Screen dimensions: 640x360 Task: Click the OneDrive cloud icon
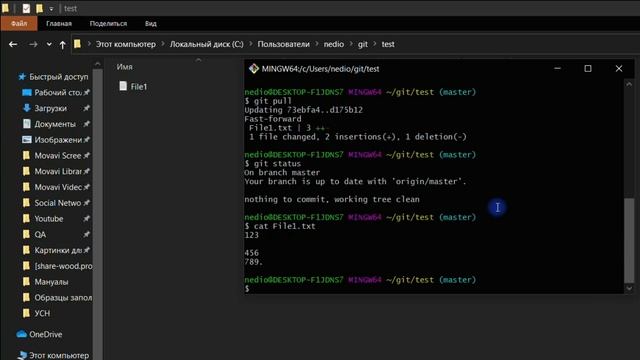point(22,334)
